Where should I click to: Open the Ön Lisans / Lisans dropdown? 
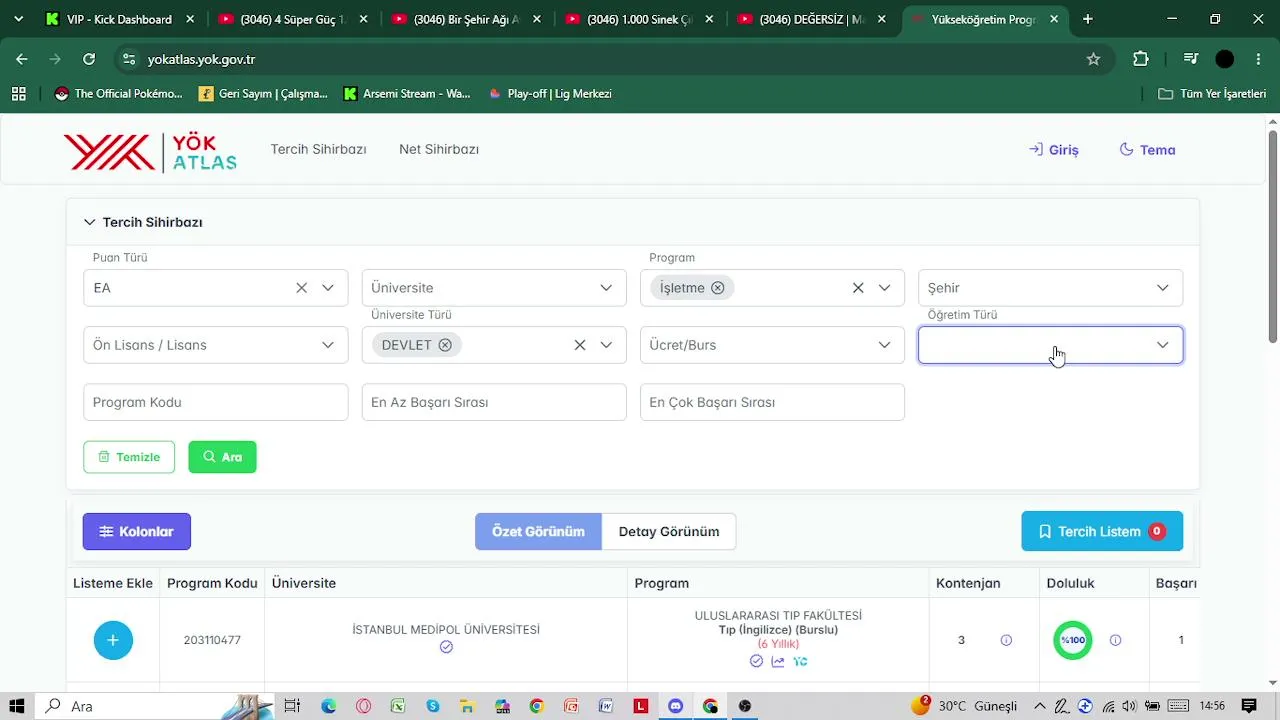[x=216, y=345]
